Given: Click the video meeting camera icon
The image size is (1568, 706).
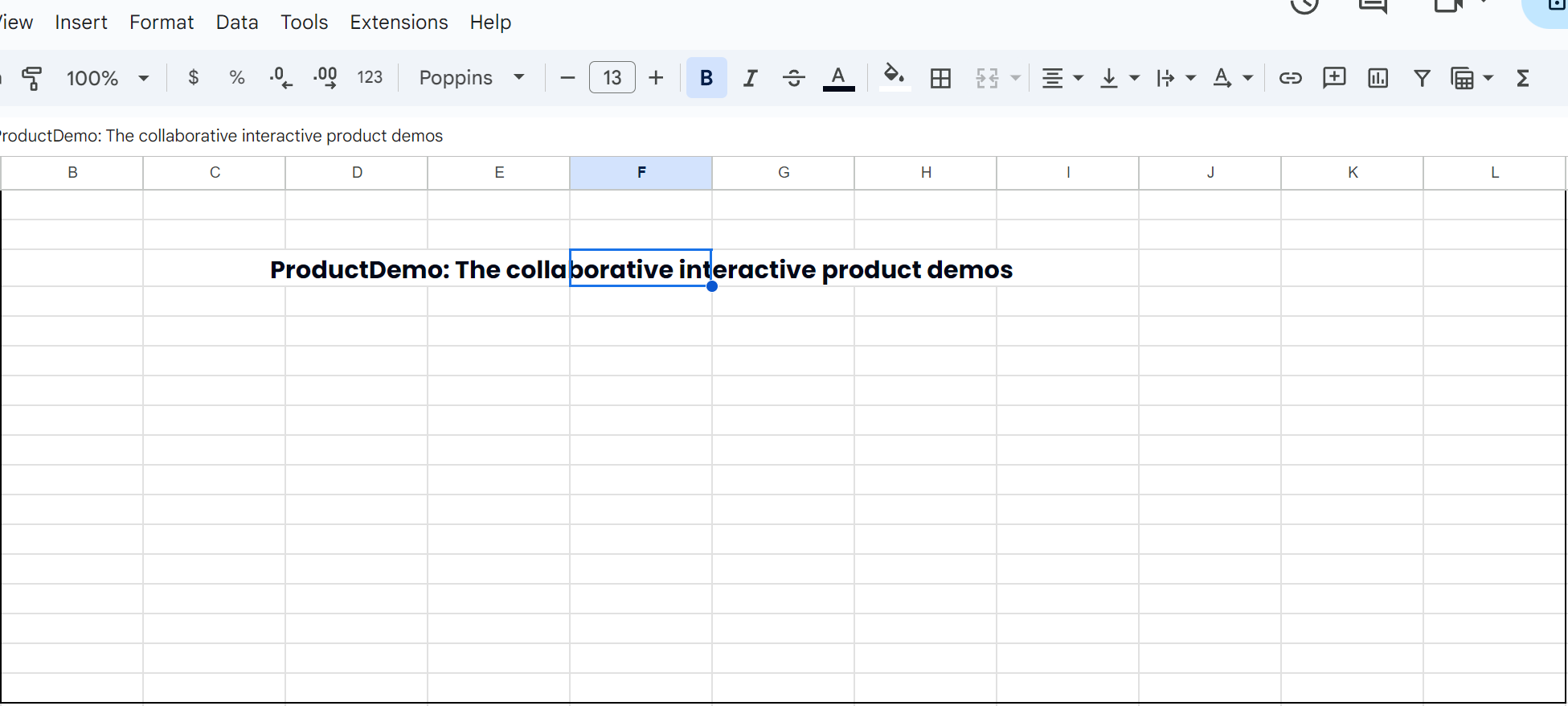Looking at the screenshot, I should [1448, 5].
